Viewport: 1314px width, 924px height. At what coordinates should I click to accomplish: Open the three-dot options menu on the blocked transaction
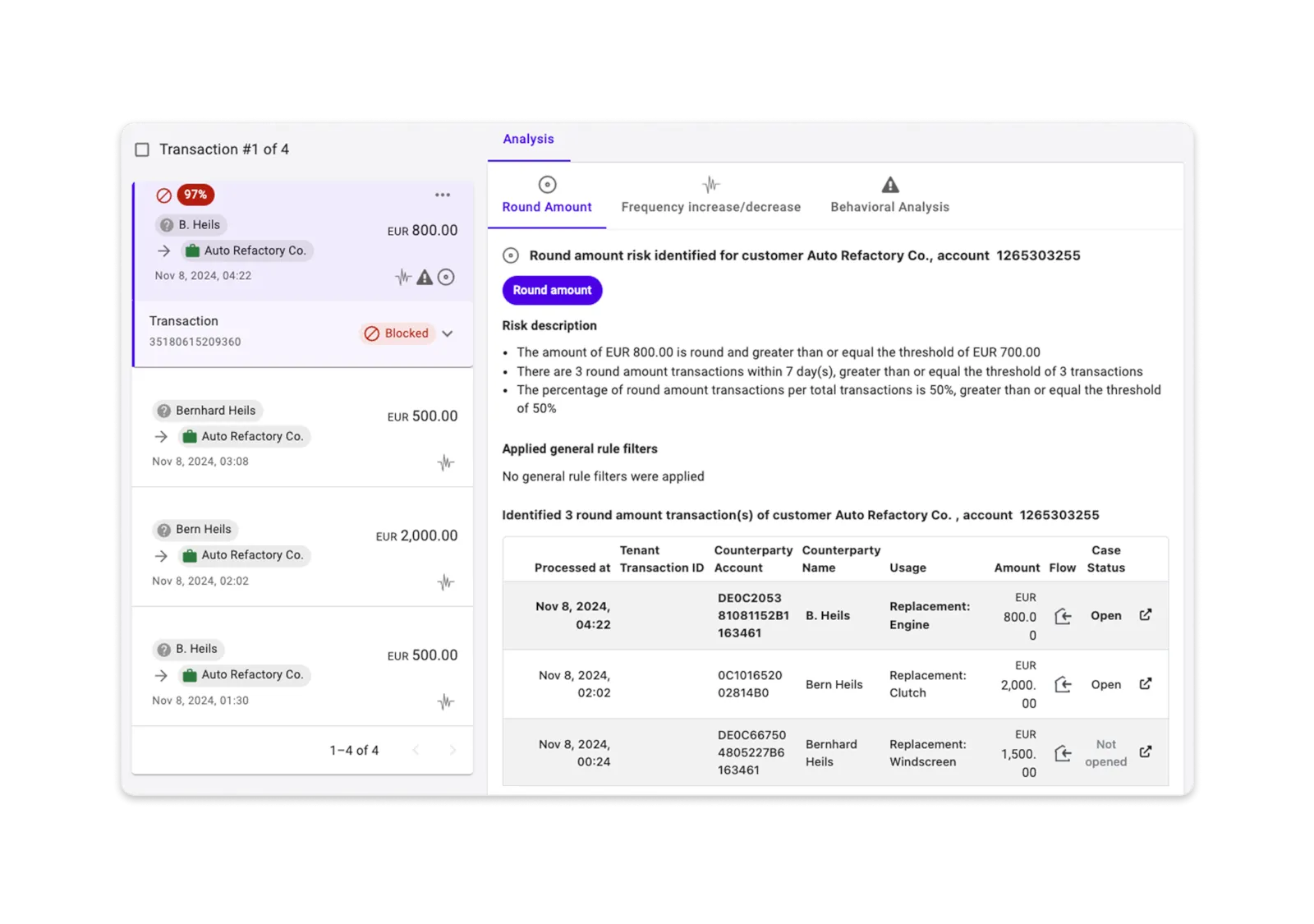tap(443, 195)
